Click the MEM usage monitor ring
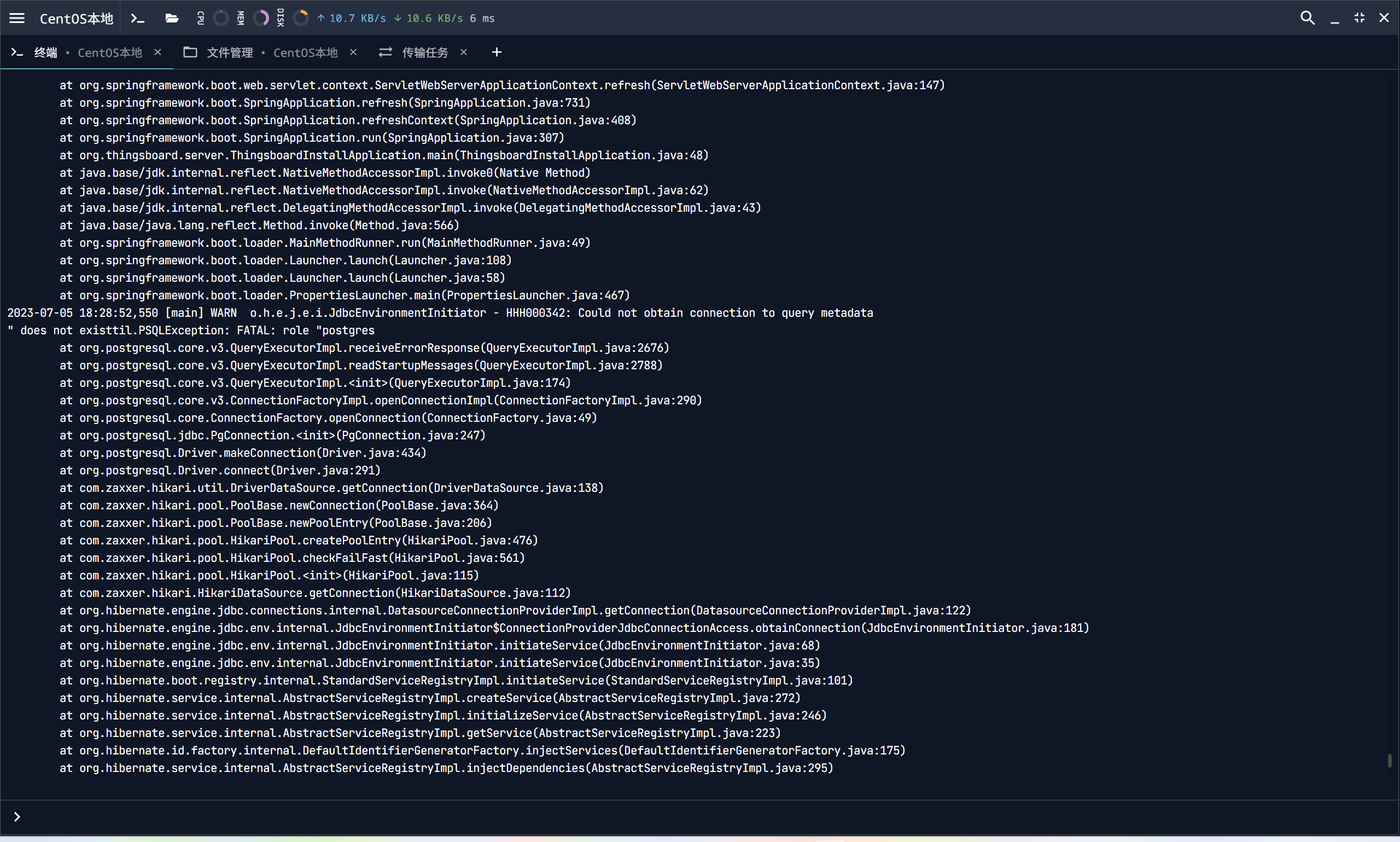The height and width of the screenshot is (842, 1400). point(260,18)
